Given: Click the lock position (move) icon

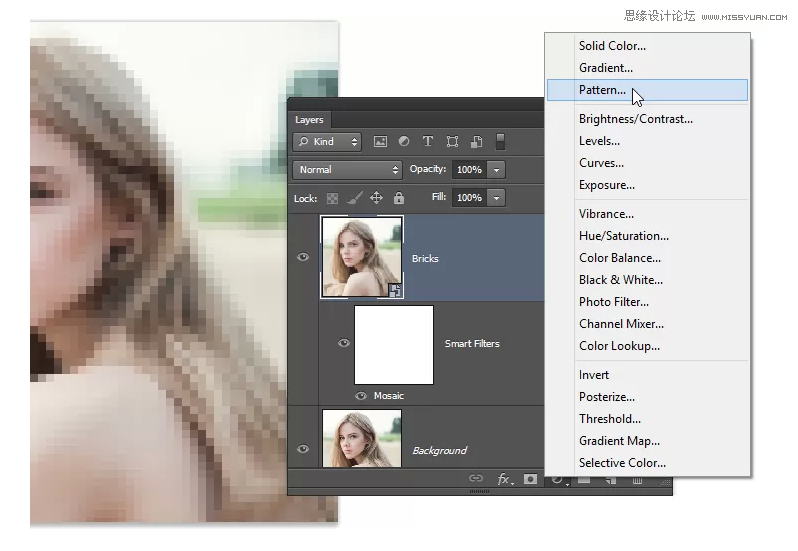Looking at the screenshot, I should coord(377,198).
